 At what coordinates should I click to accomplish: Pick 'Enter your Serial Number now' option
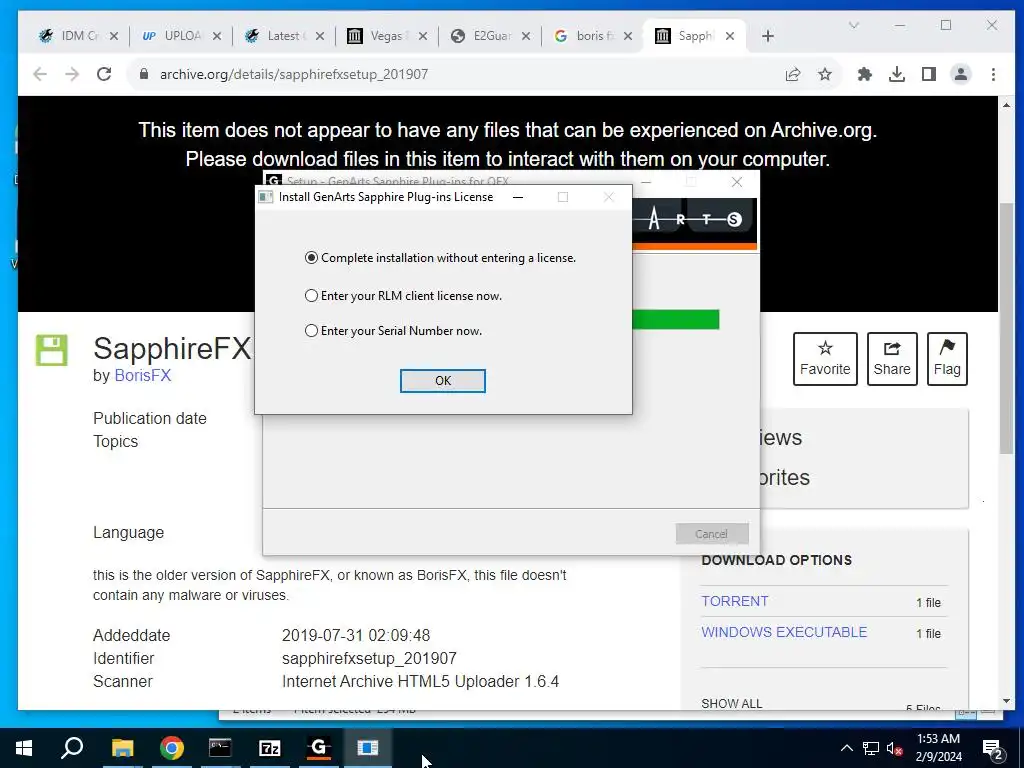(x=394, y=331)
